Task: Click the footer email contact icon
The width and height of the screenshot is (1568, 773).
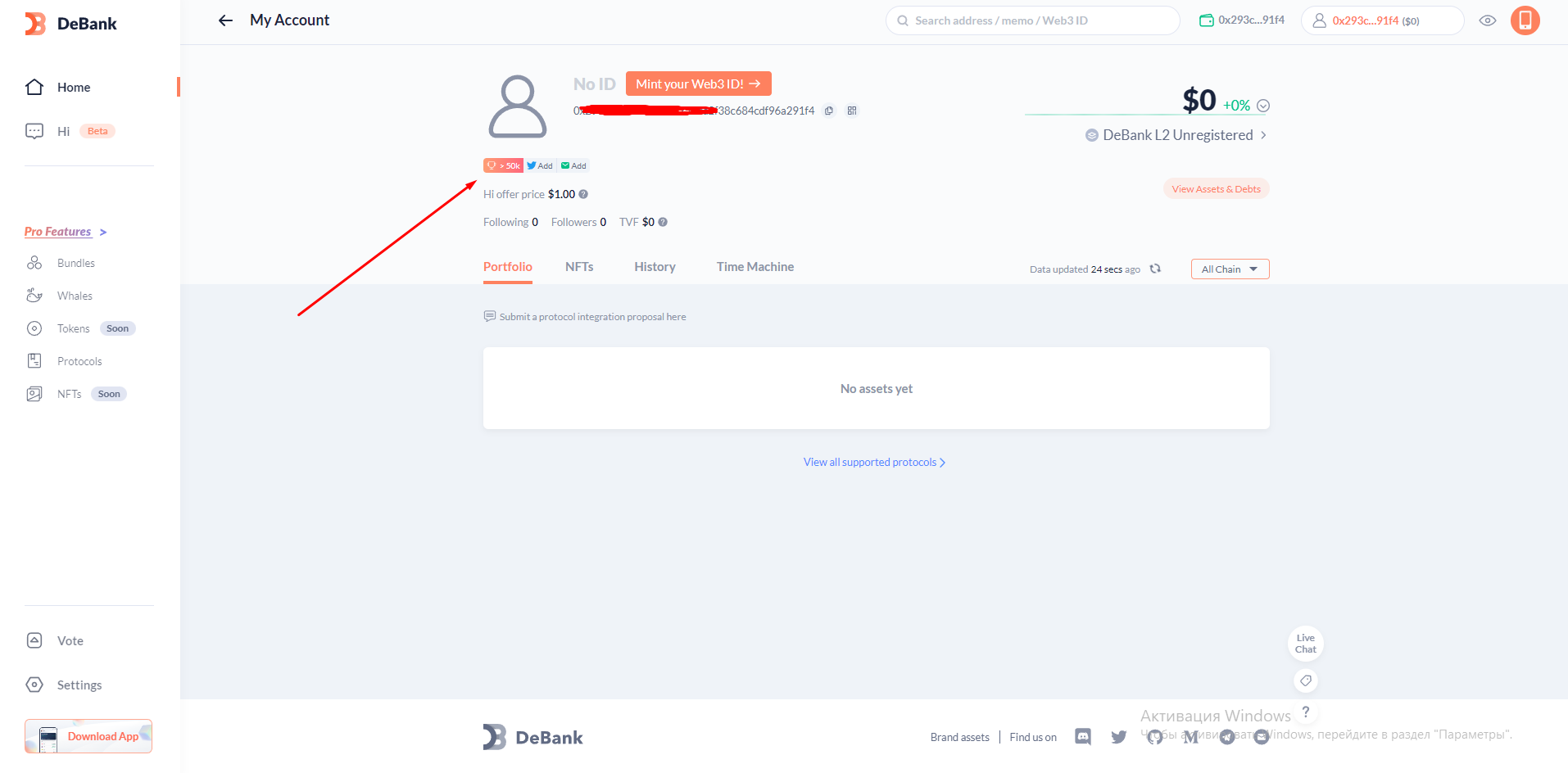Action: tap(1262, 737)
